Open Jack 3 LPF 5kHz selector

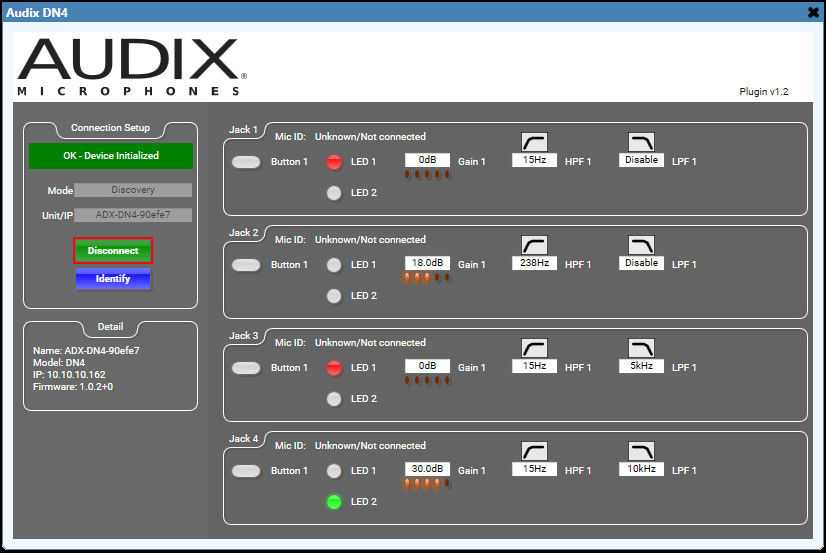pyautogui.click(x=641, y=366)
